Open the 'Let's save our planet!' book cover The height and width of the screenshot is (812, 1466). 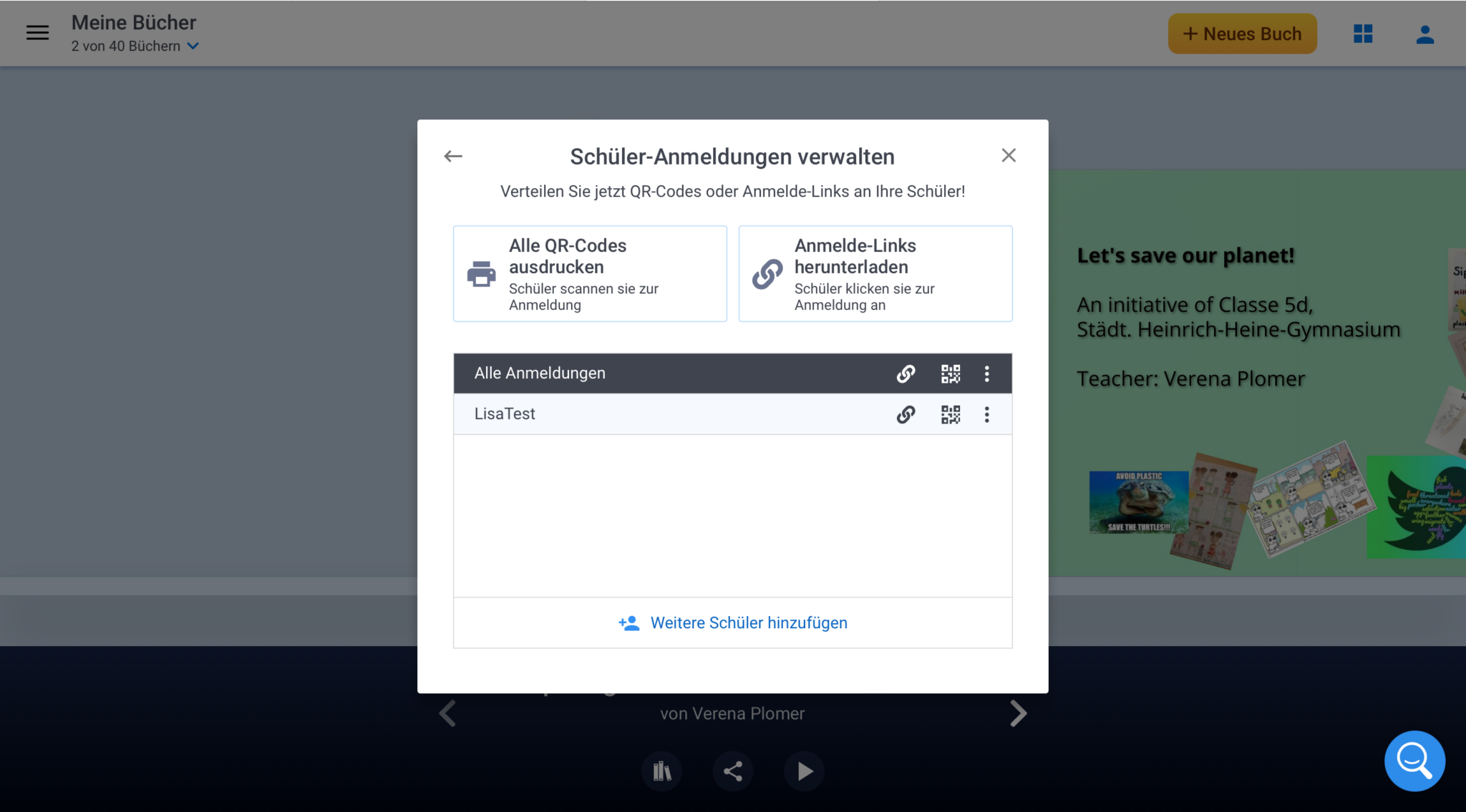click(1257, 373)
